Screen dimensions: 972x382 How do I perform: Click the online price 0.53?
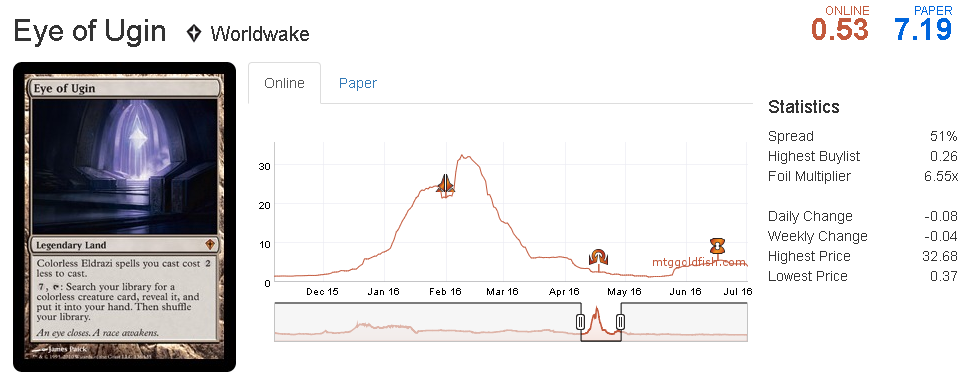(x=840, y=29)
